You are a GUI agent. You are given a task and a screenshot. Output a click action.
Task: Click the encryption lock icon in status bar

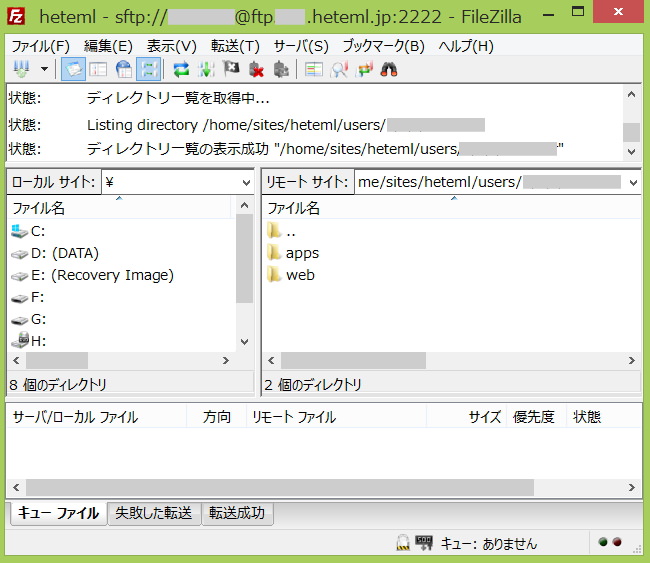coord(403,542)
